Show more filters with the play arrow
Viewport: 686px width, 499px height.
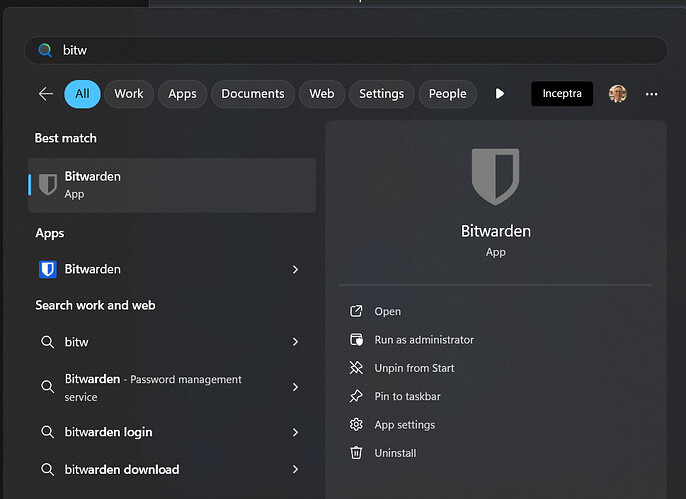click(x=500, y=94)
